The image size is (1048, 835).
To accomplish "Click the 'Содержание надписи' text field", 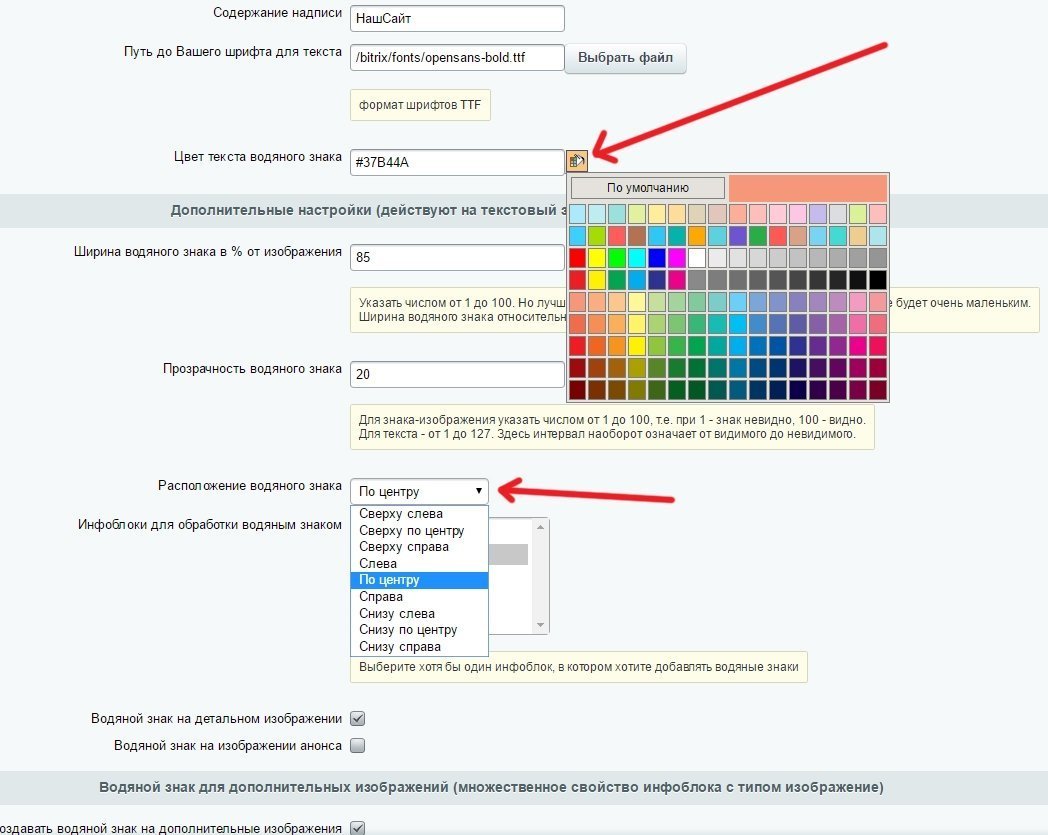I will click(457, 18).
